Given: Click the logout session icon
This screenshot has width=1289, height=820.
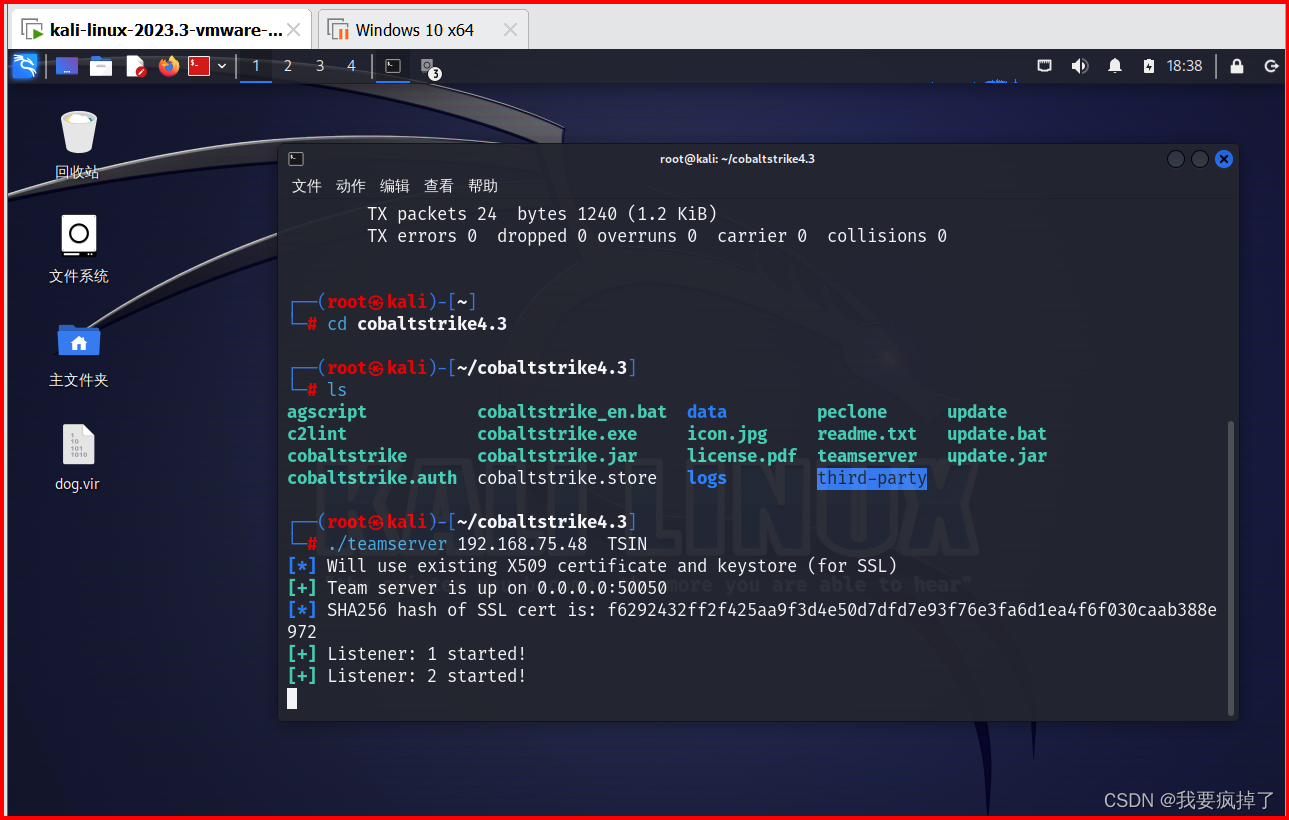Looking at the screenshot, I should (x=1271, y=66).
